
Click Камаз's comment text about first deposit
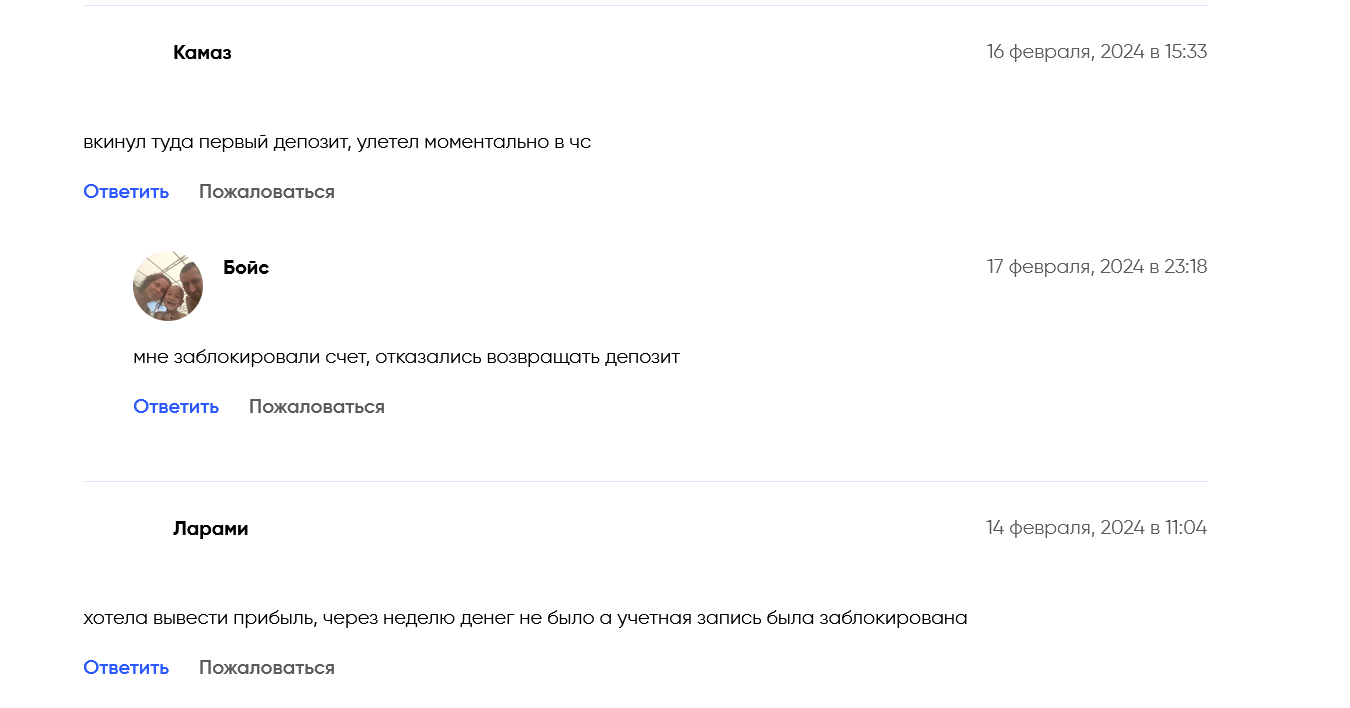pos(337,142)
